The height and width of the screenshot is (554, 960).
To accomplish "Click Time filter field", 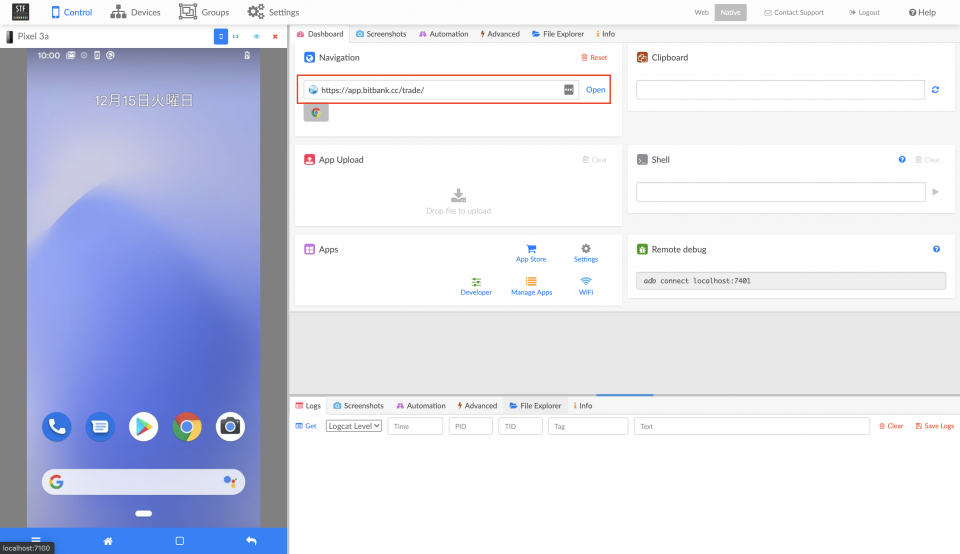I will tap(415, 426).
